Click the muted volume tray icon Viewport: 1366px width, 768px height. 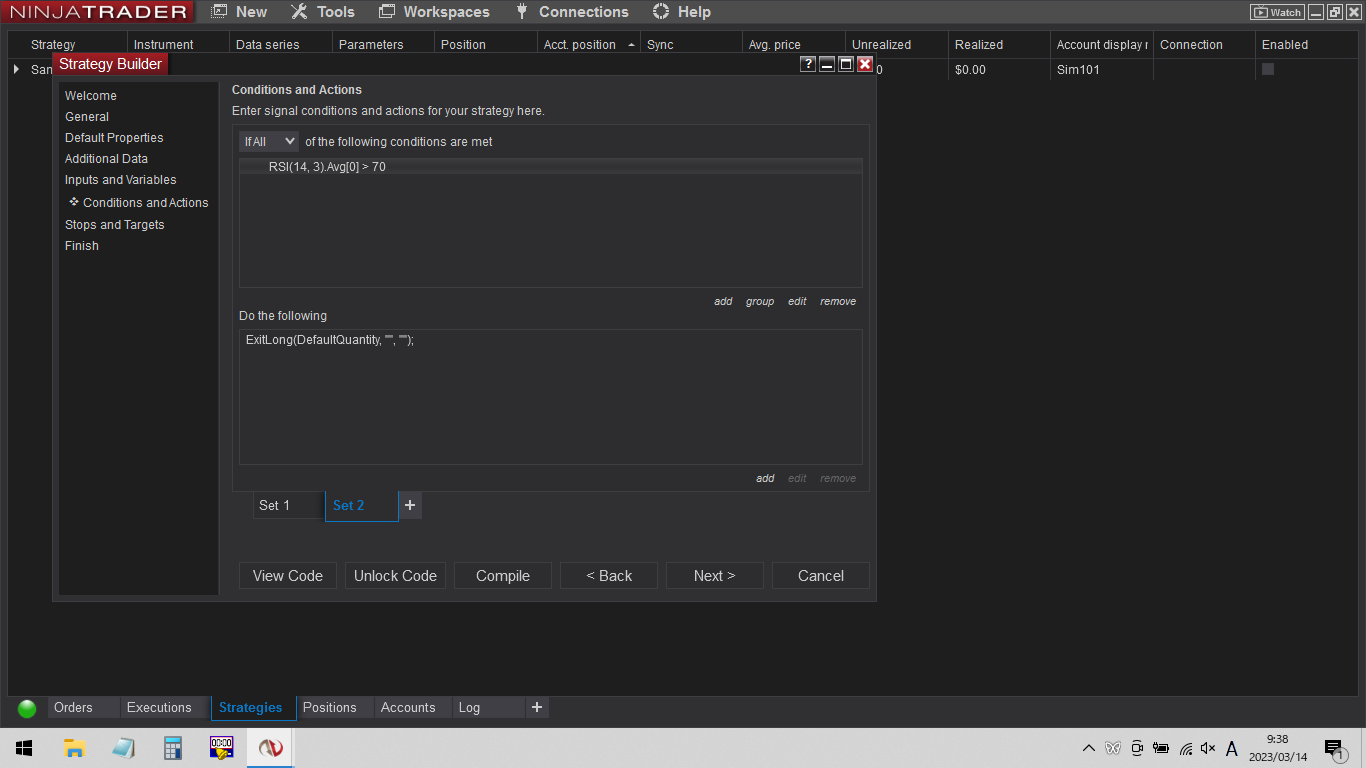coord(1208,748)
